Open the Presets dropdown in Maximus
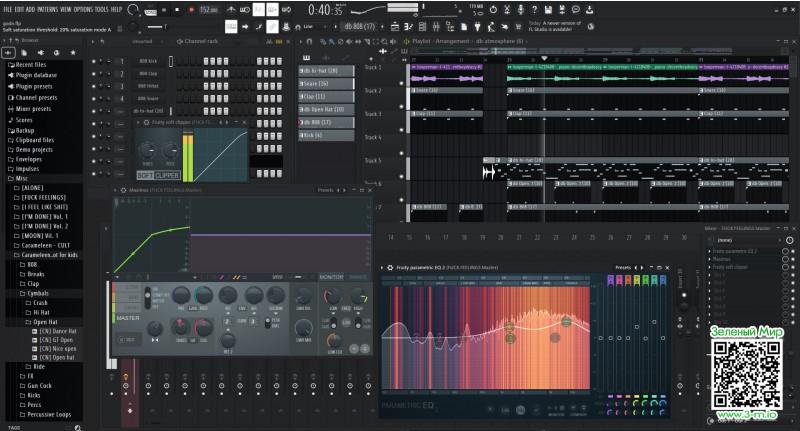This screenshot has height=431, width=800. click(x=328, y=189)
